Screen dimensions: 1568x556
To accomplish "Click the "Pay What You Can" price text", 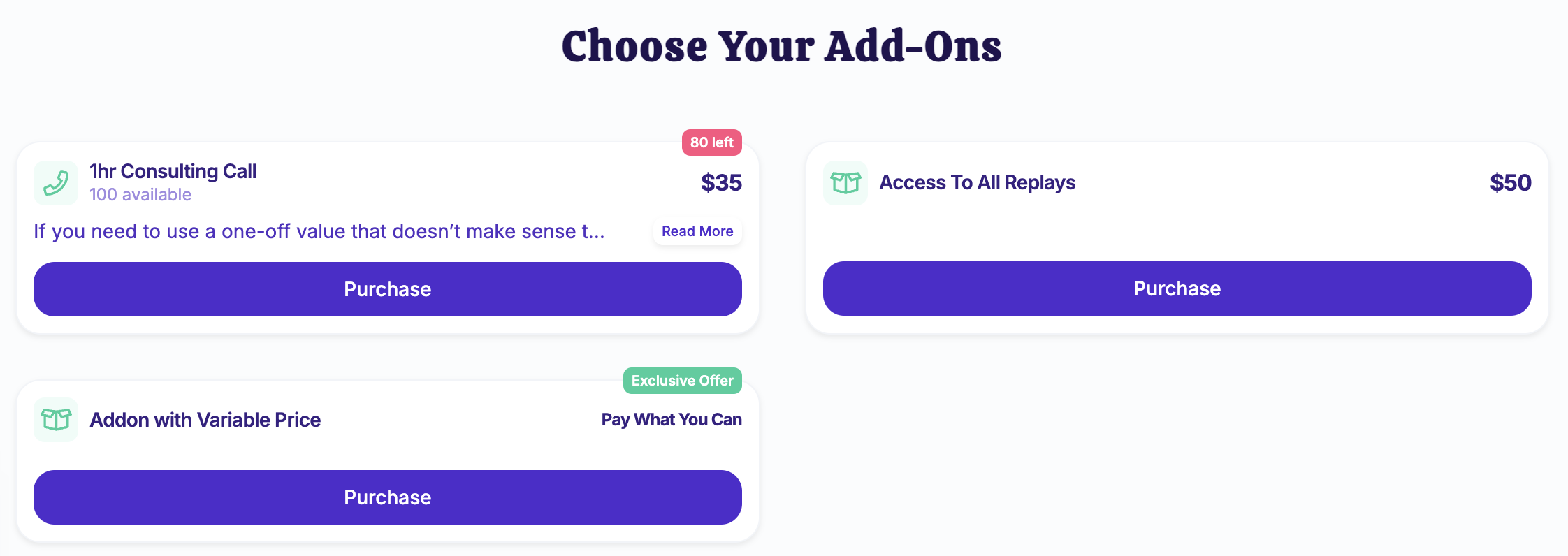I will tap(672, 420).
